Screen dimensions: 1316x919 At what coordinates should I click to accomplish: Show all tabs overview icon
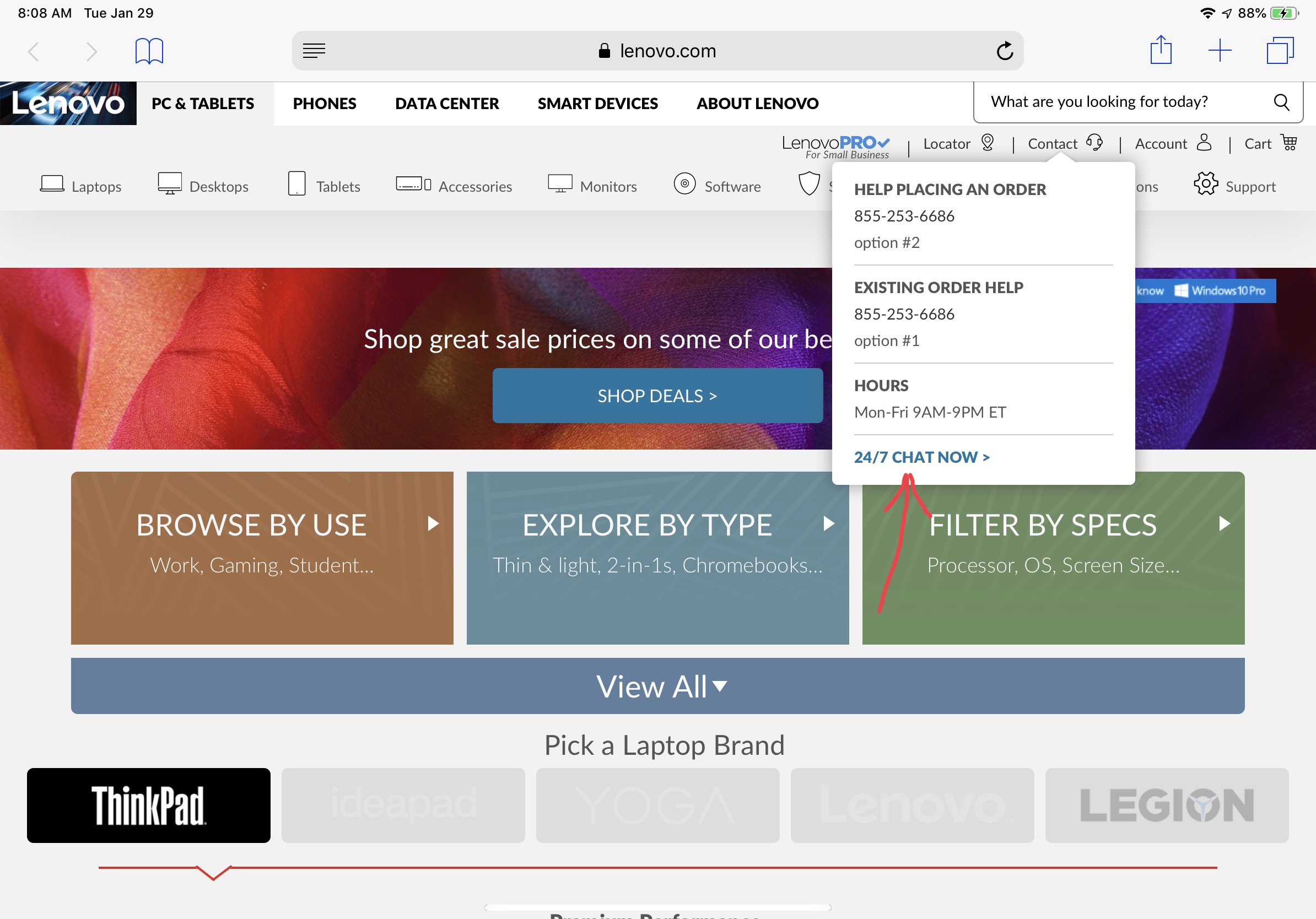(x=1280, y=51)
